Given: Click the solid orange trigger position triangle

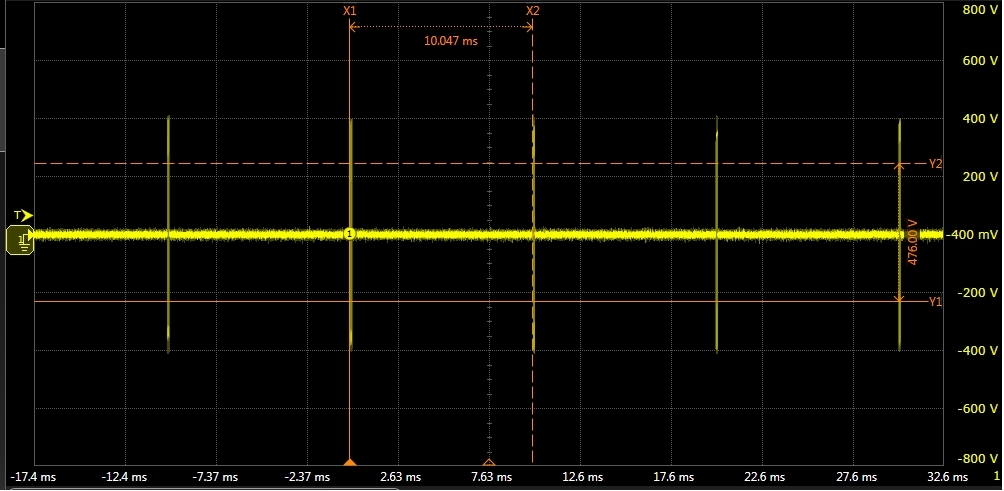Looking at the screenshot, I should pos(349,462).
